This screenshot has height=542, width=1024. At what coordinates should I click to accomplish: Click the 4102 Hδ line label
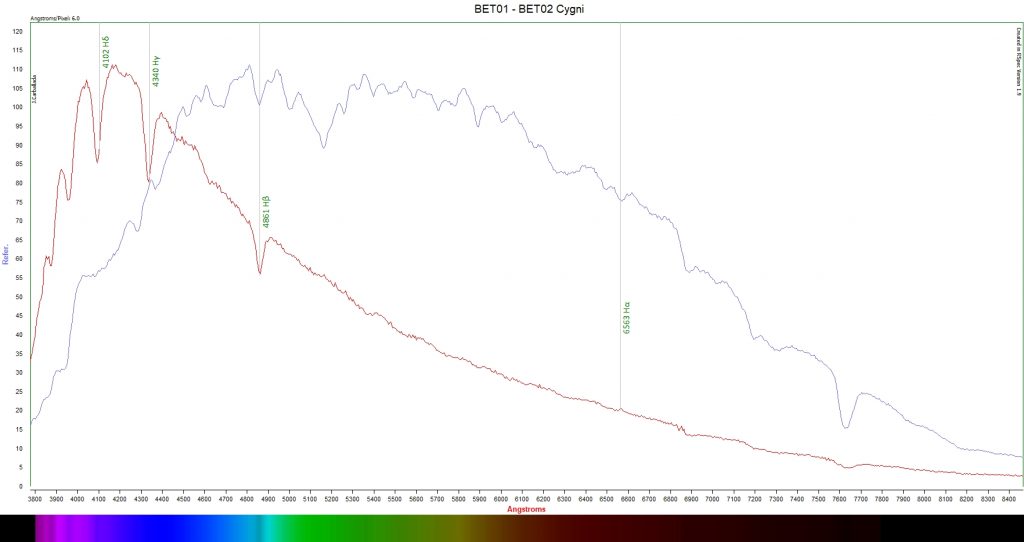(x=107, y=52)
